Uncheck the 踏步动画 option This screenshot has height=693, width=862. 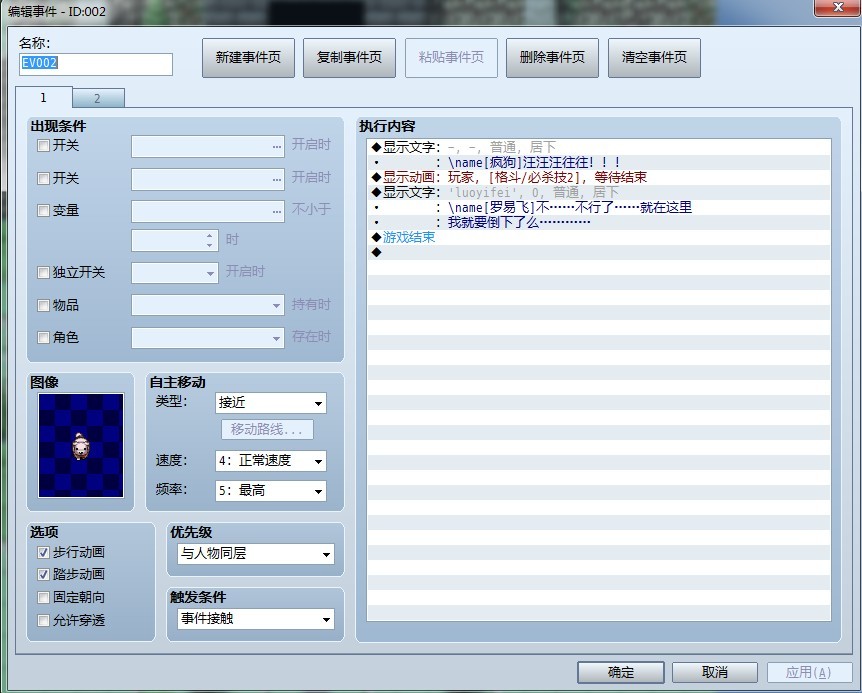(43, 574)
